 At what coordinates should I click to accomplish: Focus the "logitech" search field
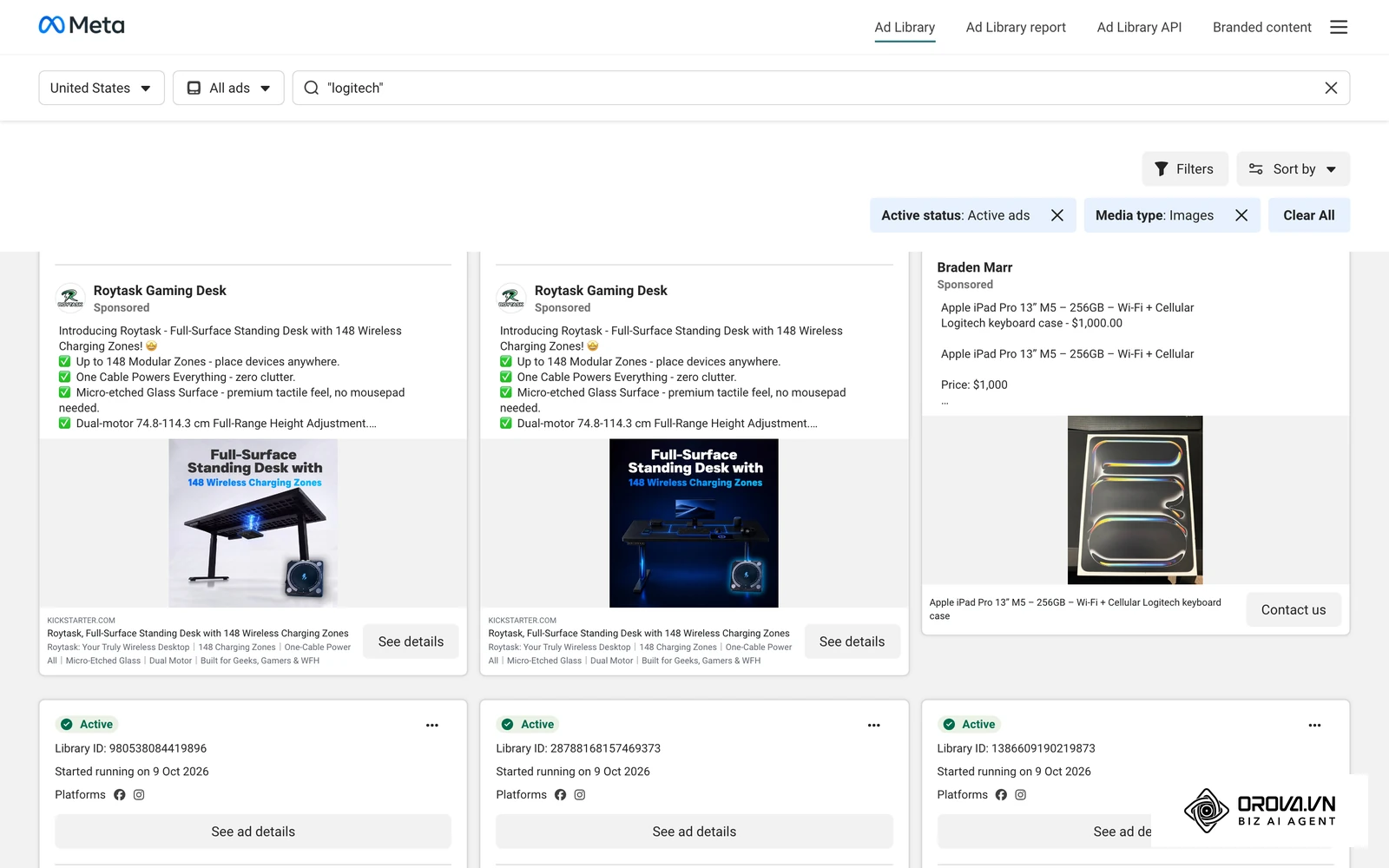(x=821, y=88)
